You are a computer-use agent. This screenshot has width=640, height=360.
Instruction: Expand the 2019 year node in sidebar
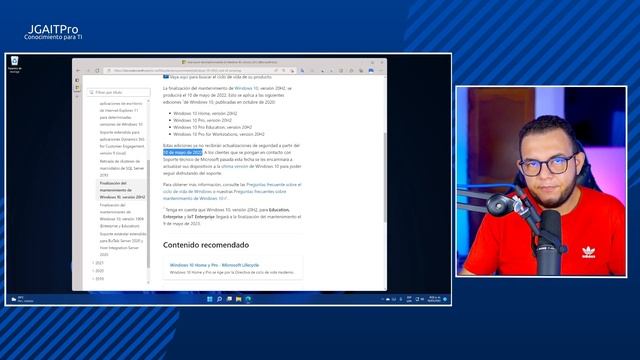(99, 279)
